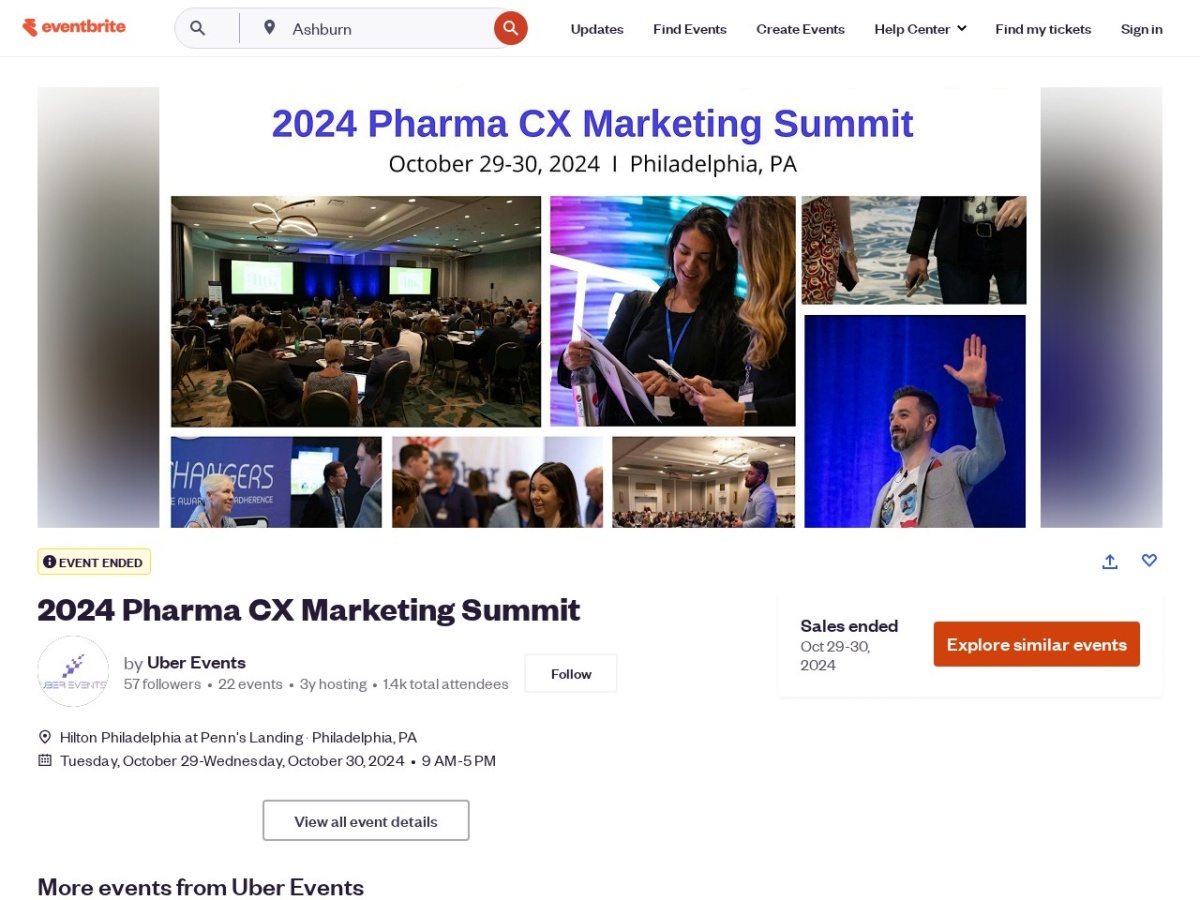Open Find my tickets
This screenshot has height=900, width=1200.
pos(1043,29)
